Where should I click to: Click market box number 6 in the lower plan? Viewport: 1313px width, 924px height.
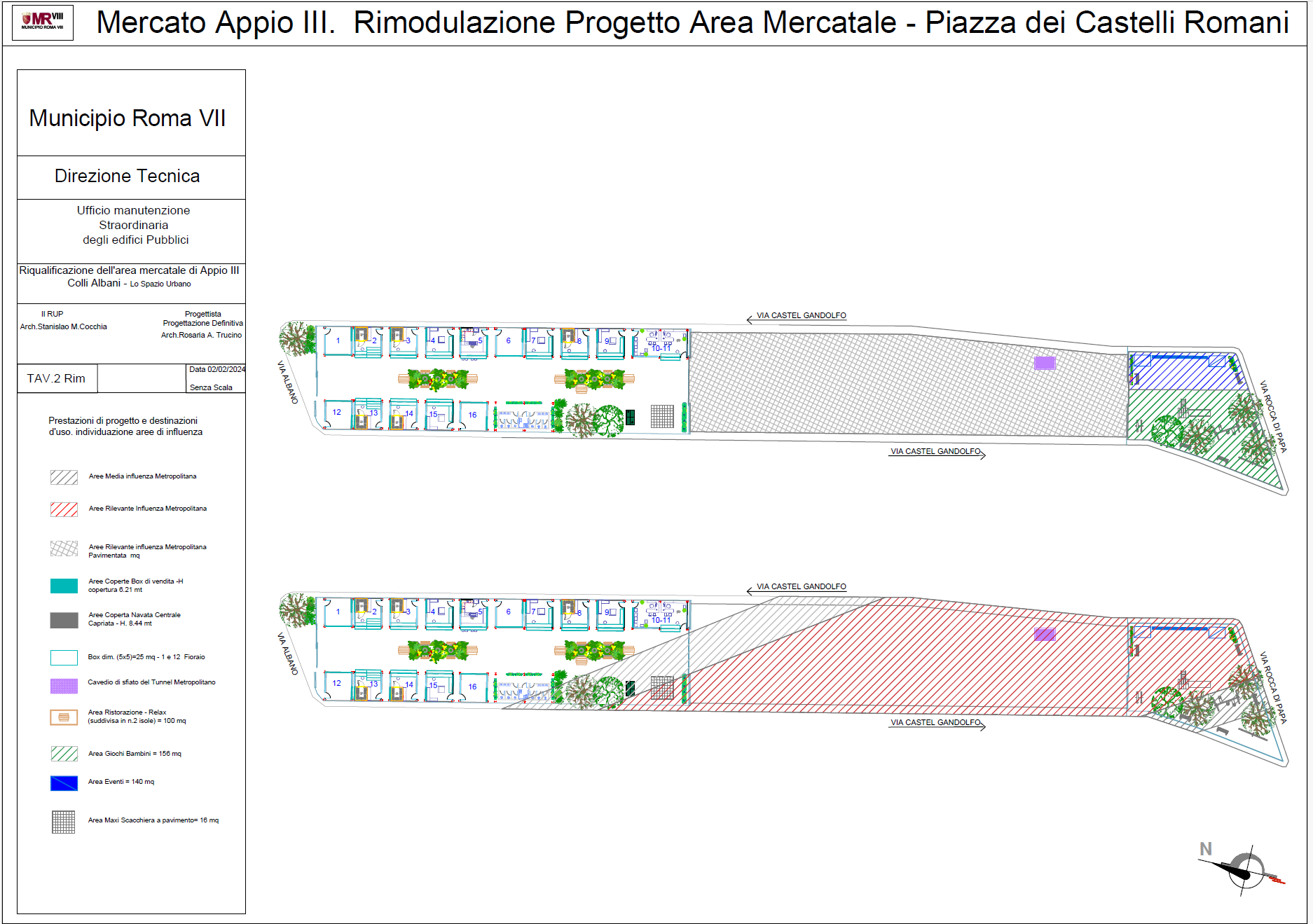509,612
